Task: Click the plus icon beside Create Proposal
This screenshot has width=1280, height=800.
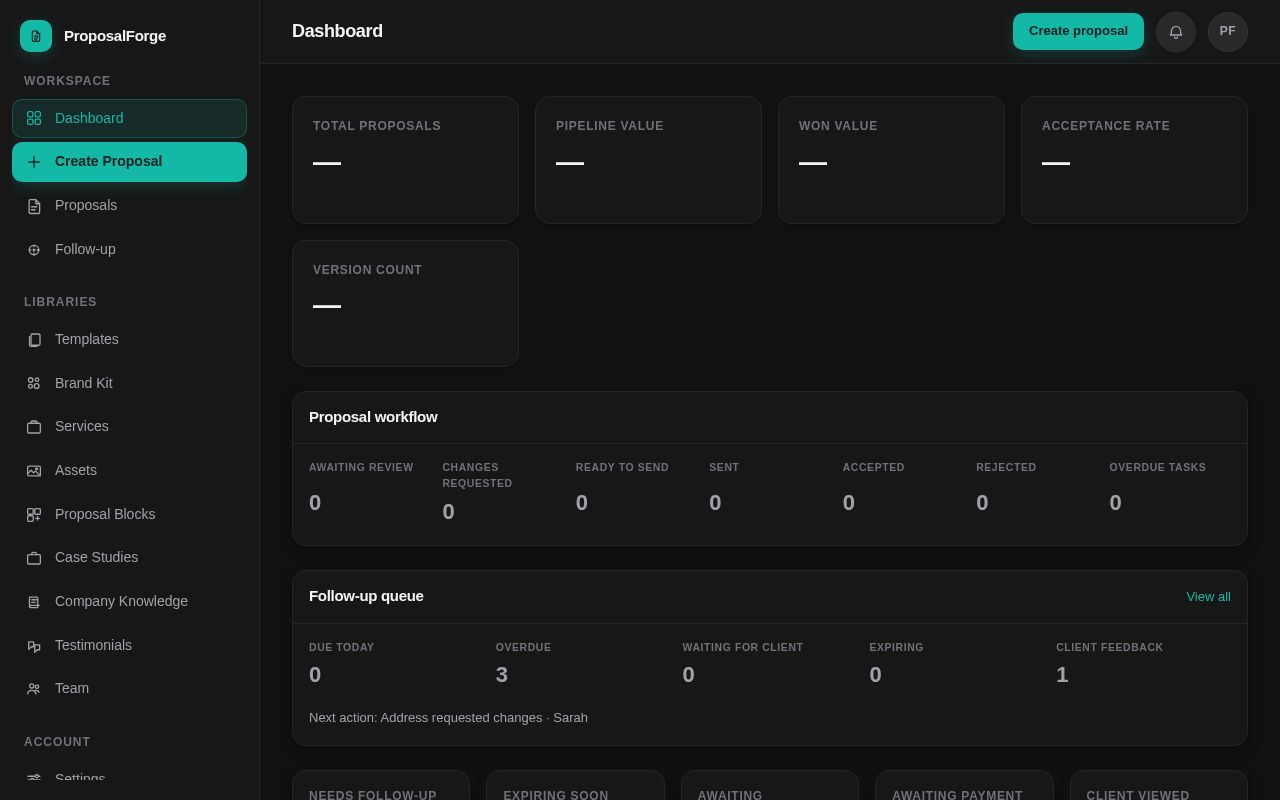Action: click(34, 162)
